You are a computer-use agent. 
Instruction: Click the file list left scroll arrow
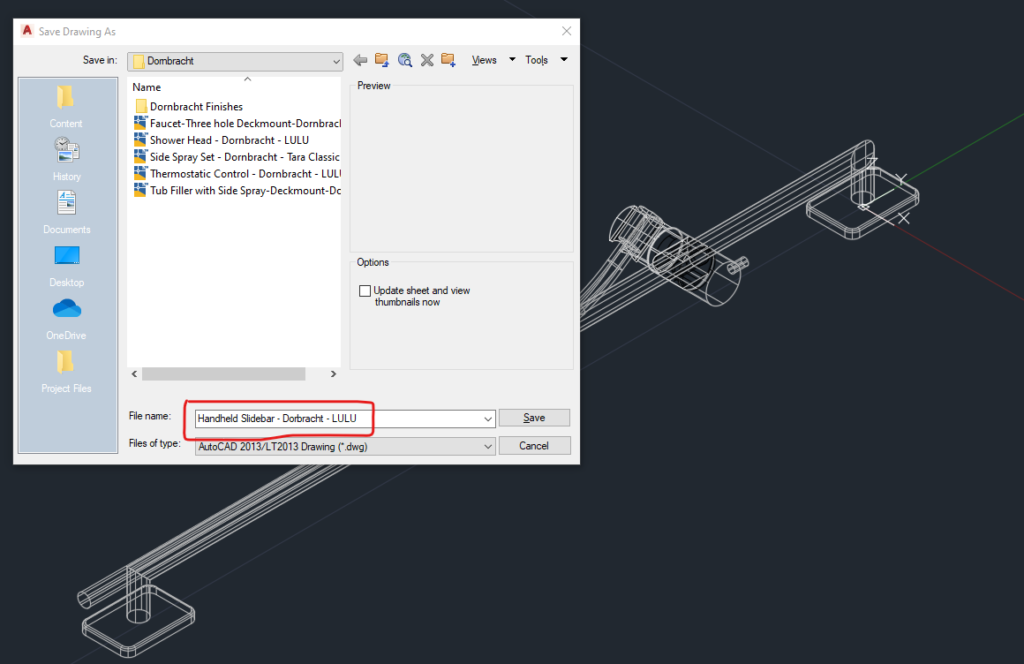(135, 373)
